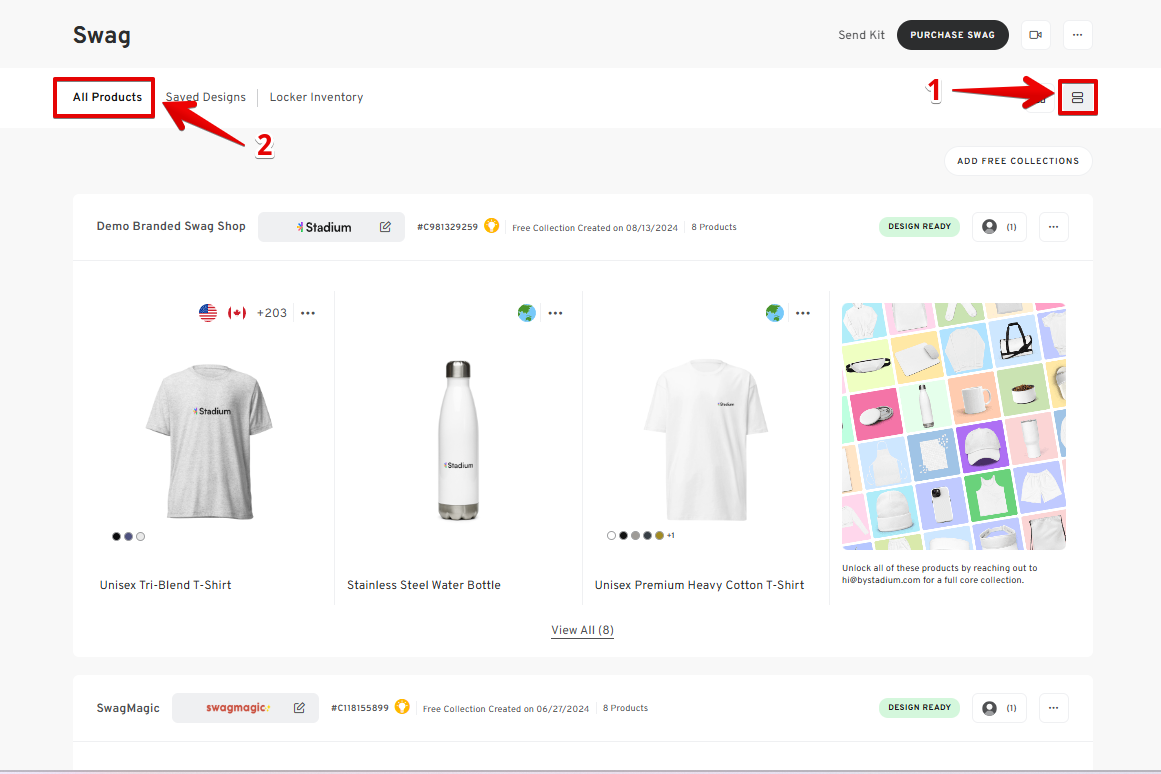Select navy color swatch on Tri-Blend T-Shirt
The image size is (1161, 774).
coord(128,537)
